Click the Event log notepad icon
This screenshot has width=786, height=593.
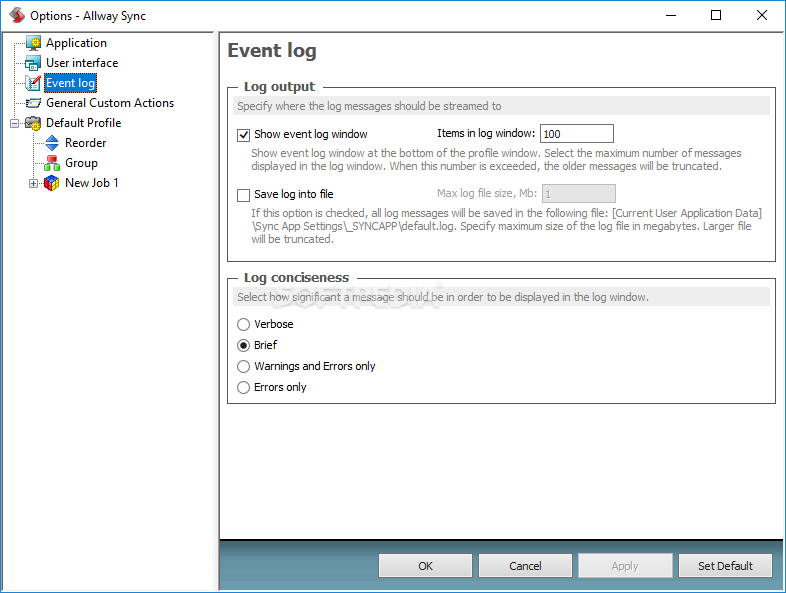pyautogui.click(x=33, y=83)
